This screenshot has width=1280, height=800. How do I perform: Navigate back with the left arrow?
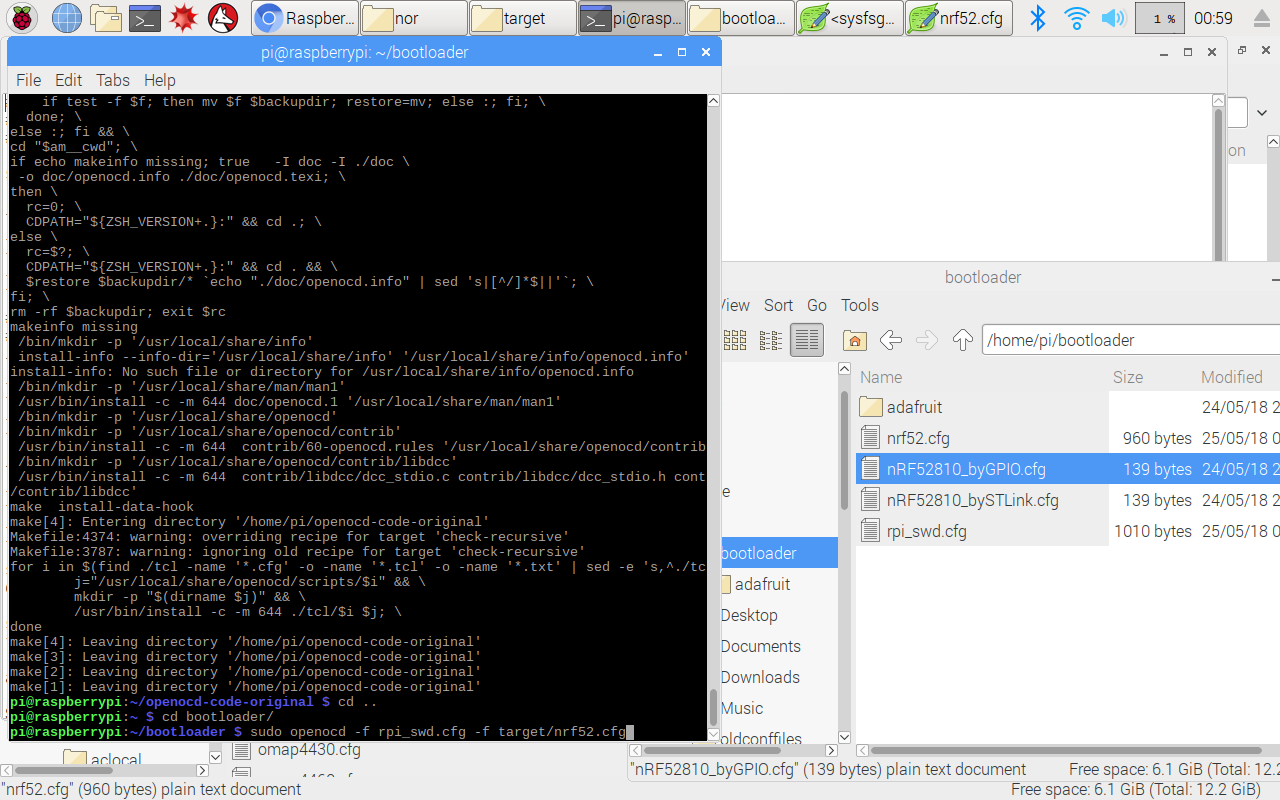point(891,340)
